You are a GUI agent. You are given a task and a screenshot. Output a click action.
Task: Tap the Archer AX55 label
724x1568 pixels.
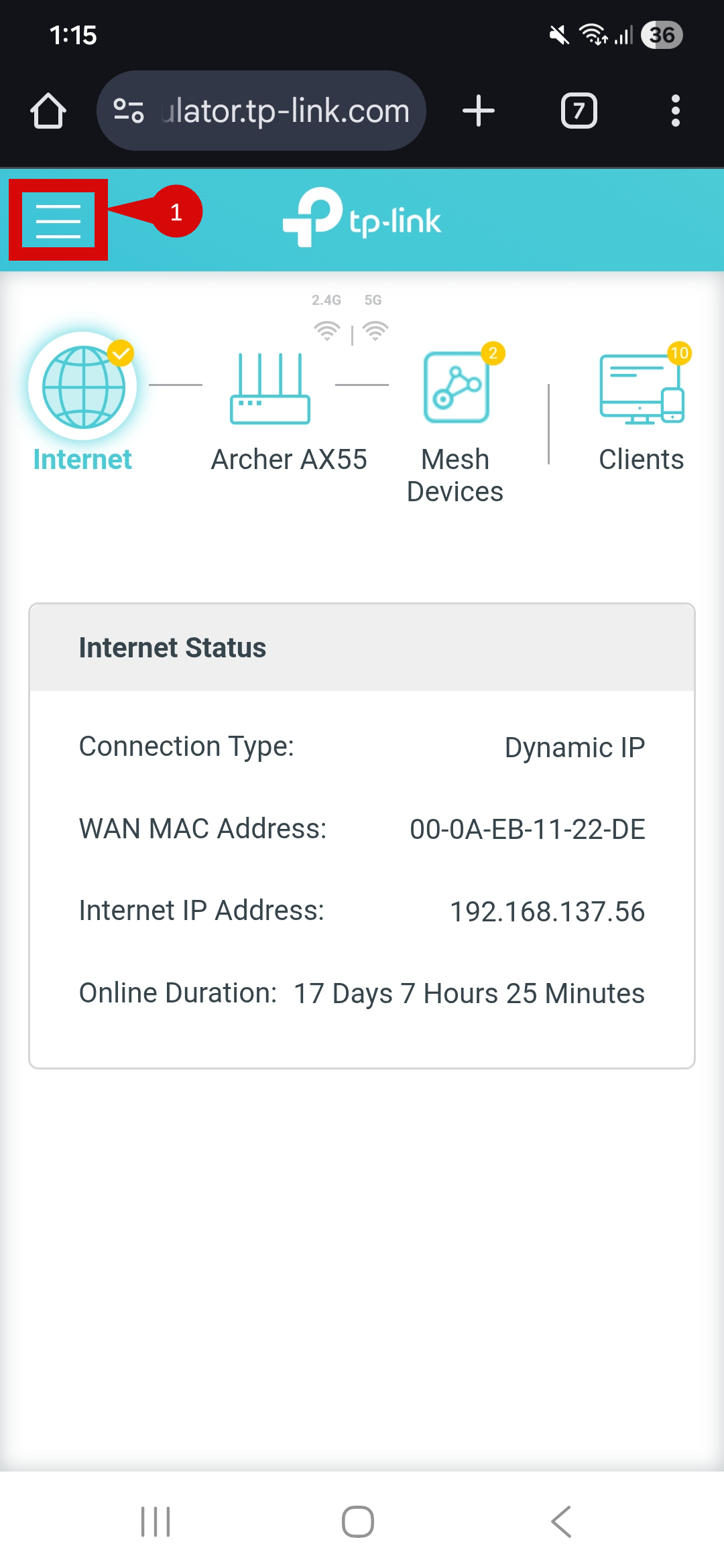[x=289, y=460]
